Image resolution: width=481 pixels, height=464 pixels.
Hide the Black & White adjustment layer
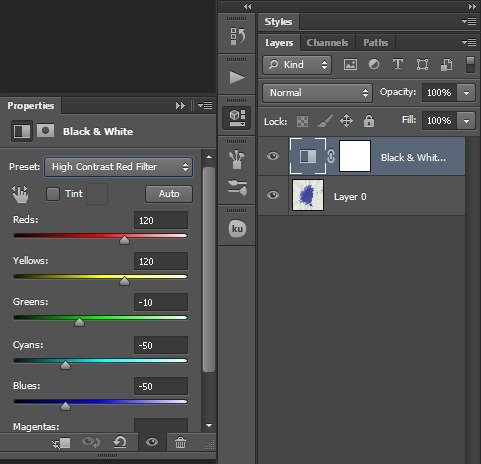click(273, 156)
